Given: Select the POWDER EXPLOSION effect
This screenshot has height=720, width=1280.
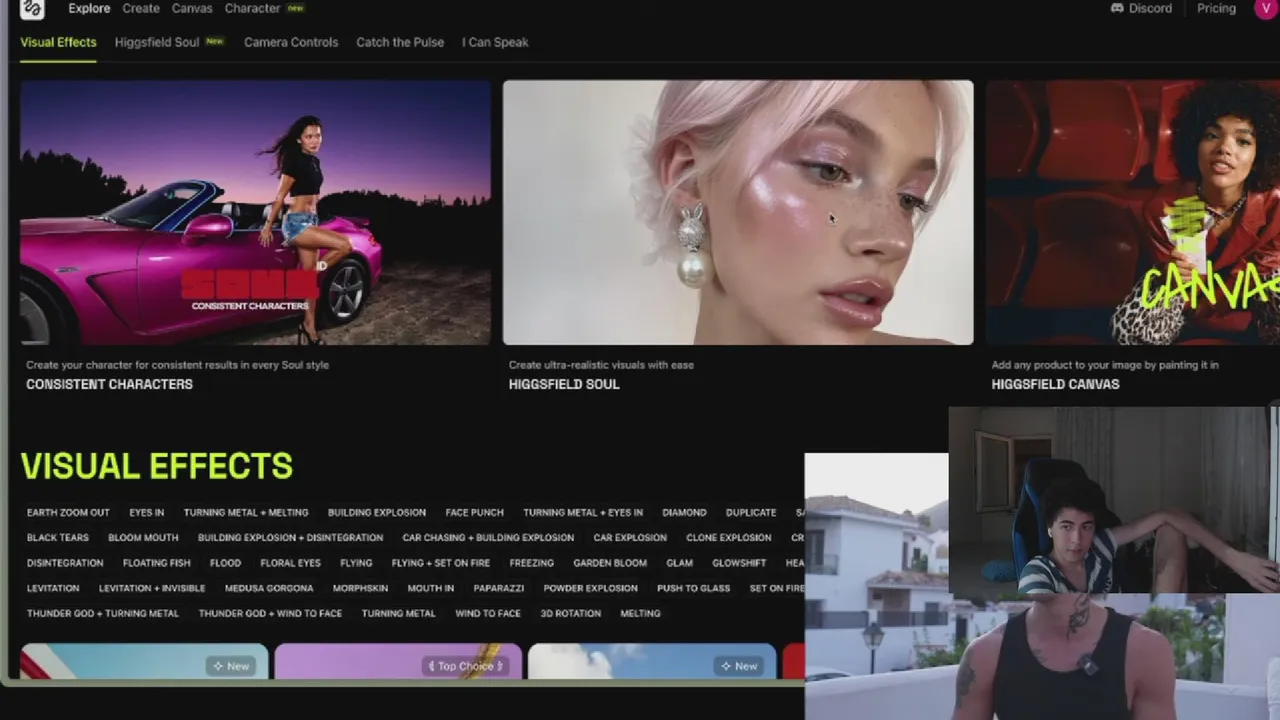Looking at the screenshot, I should point(590,588).
